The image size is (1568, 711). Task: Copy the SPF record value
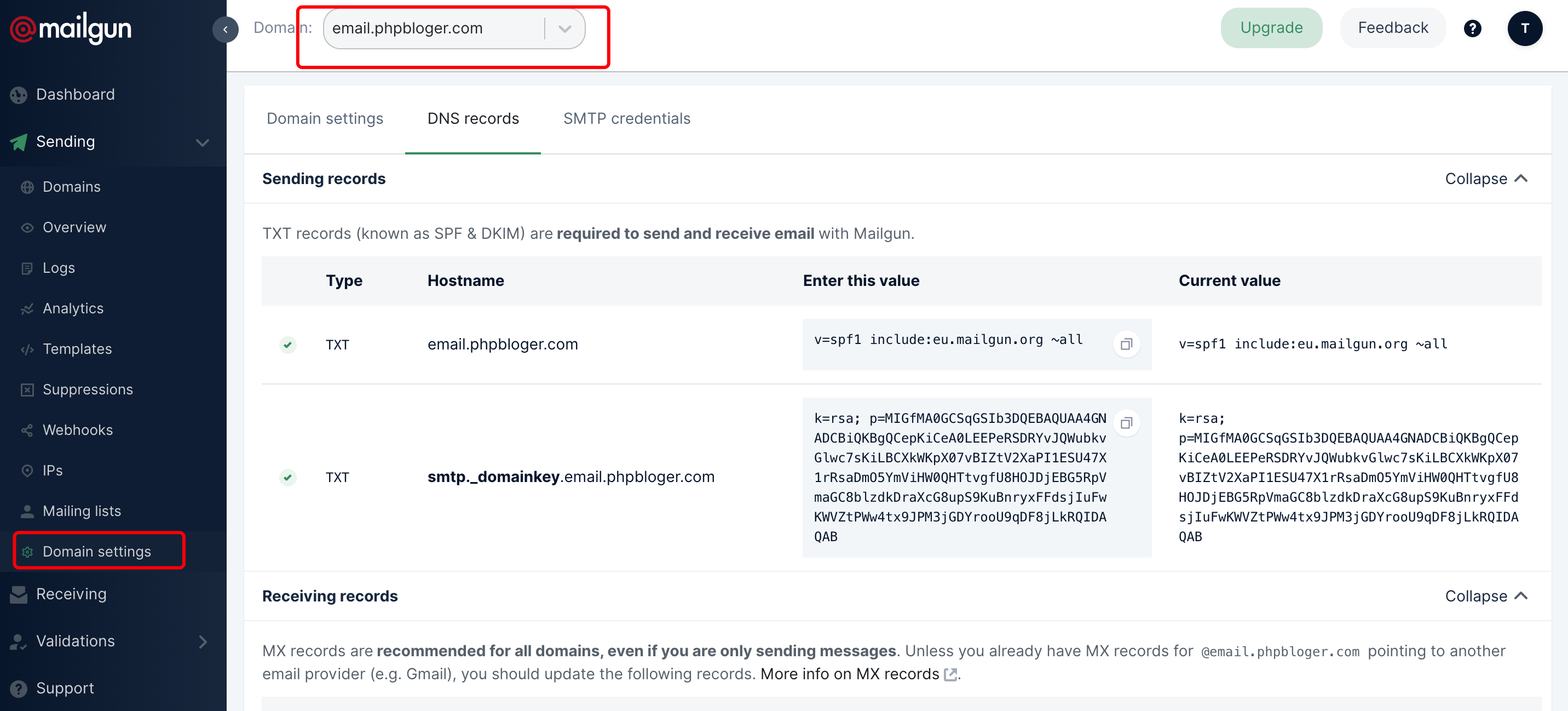point(1126,344)
